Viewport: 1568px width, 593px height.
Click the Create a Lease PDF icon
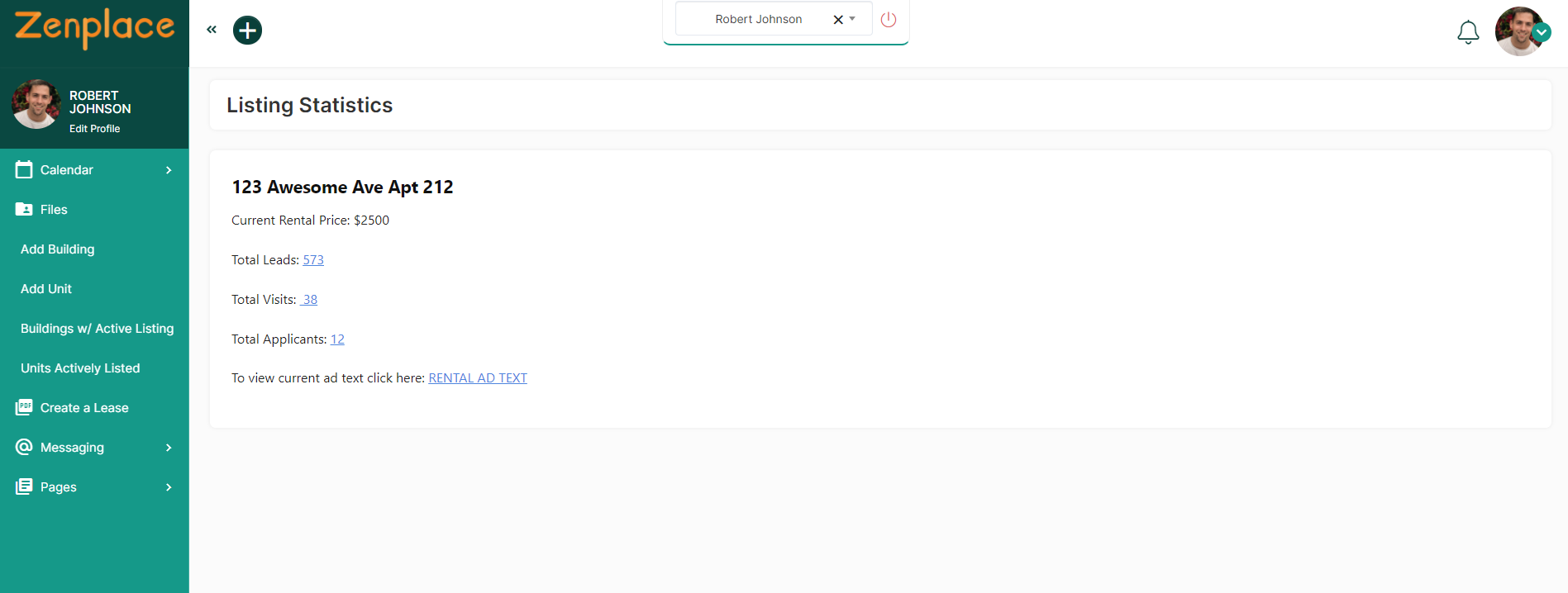(x=24, y=407)
